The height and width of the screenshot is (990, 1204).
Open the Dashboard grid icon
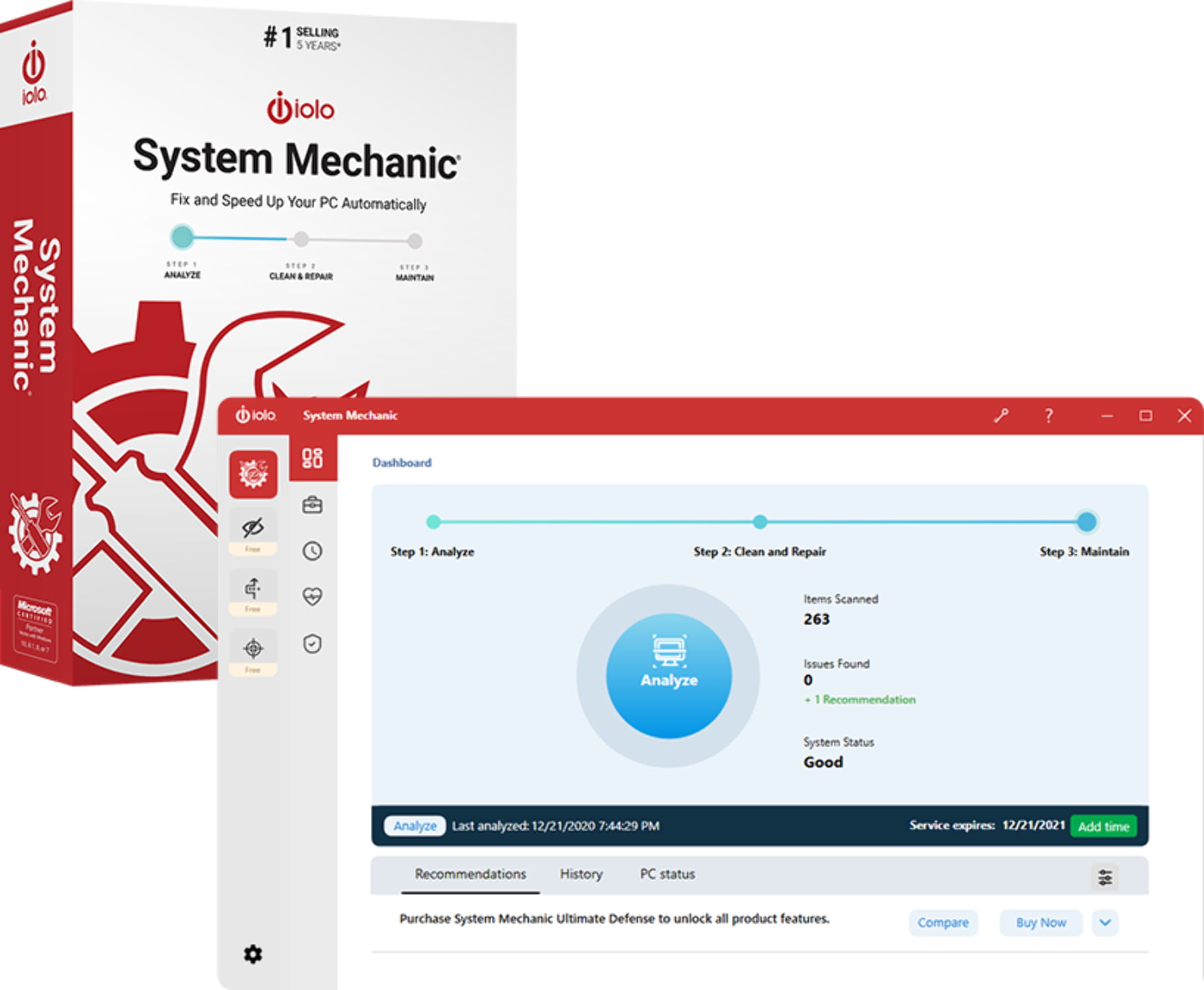point(312,458)
